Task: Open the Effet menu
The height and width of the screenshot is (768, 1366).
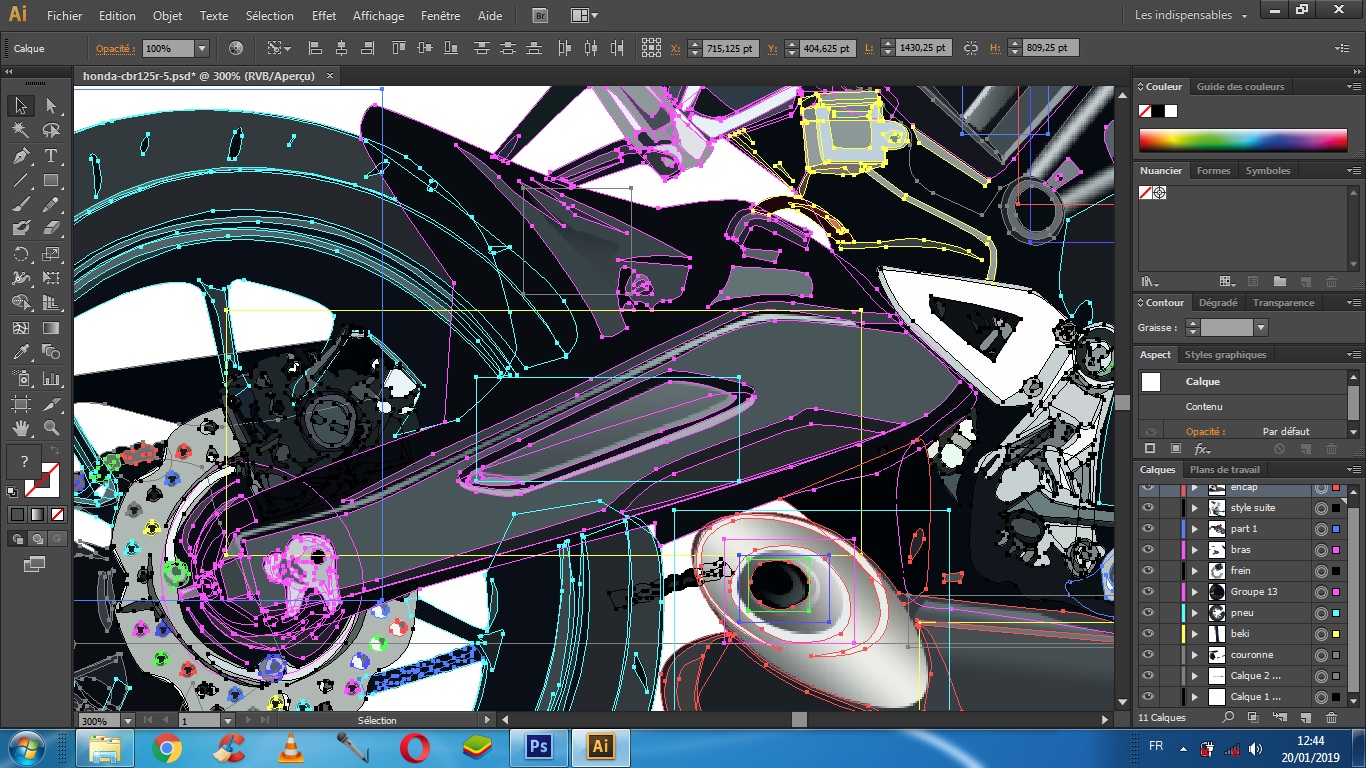Action: 324,16
